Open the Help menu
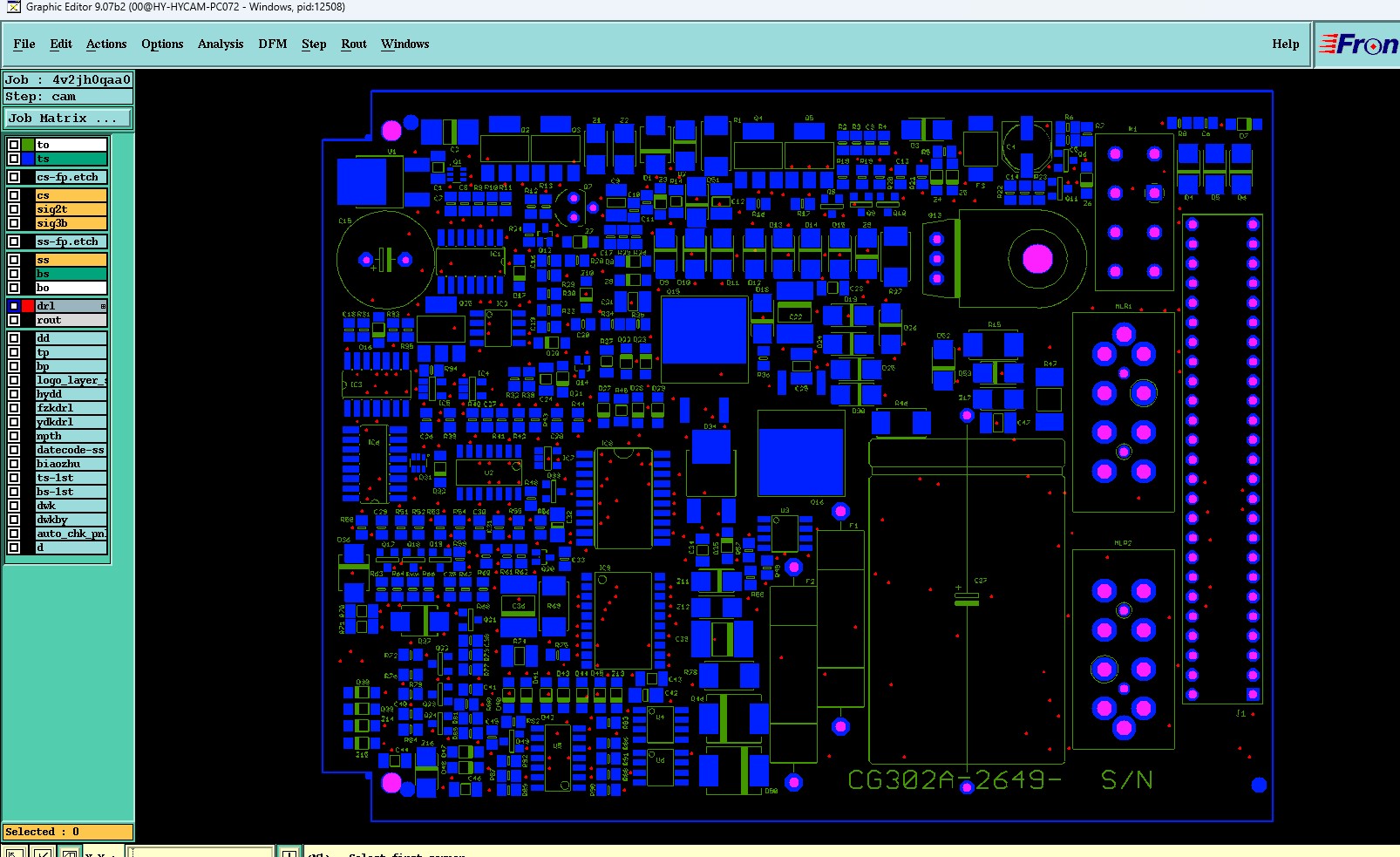Image resolution: width=1400 pixels, height=857 pixels. click(x=1286, y=44)
